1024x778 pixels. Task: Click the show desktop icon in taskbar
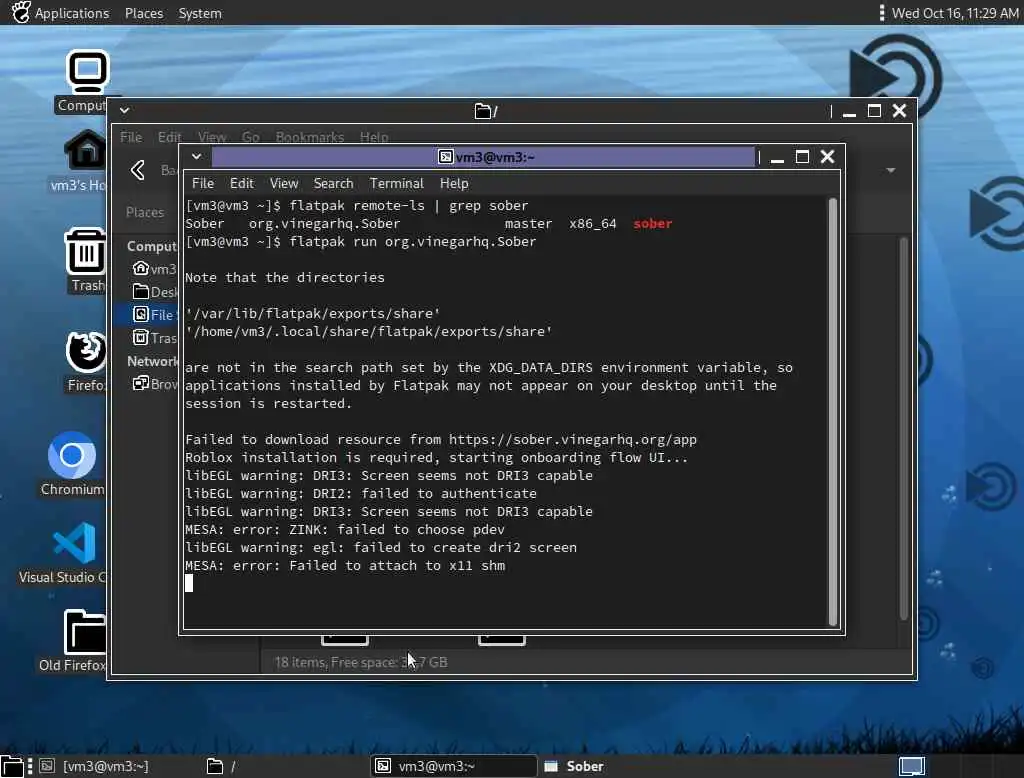[x=12, y=766]
